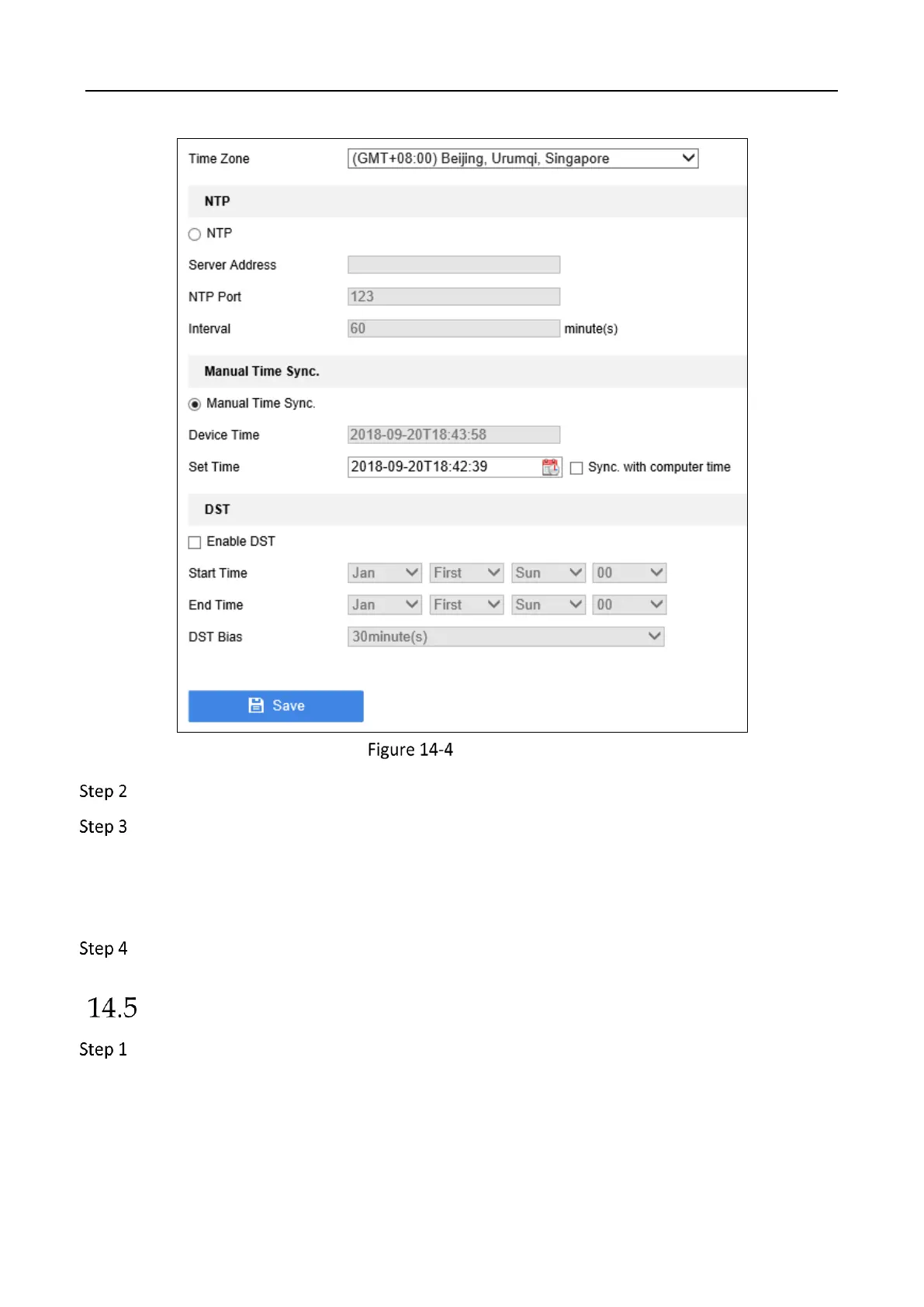924x1307 pixels.
Task: Click the Interval field showing 60
Action: pos(454,328)
